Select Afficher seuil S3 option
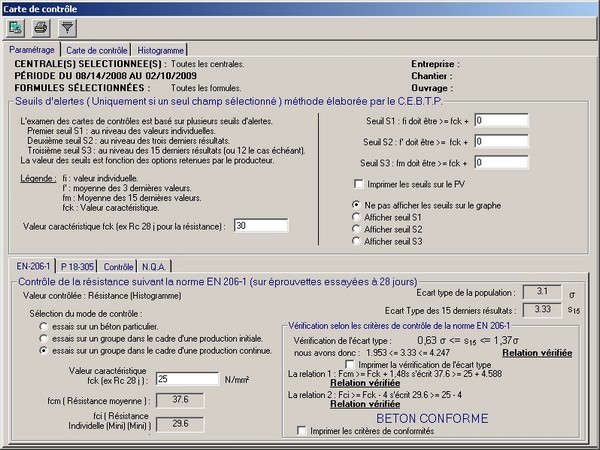This screenshot has width=600, height=450. click(x=357, y=241)
